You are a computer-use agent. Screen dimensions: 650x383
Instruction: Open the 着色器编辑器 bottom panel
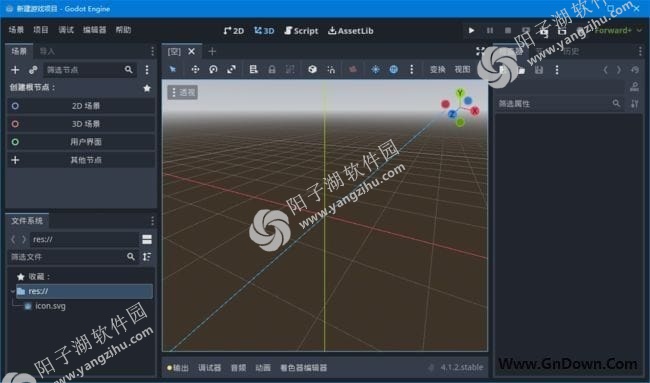pyautogui.click(x=303, y=367)
